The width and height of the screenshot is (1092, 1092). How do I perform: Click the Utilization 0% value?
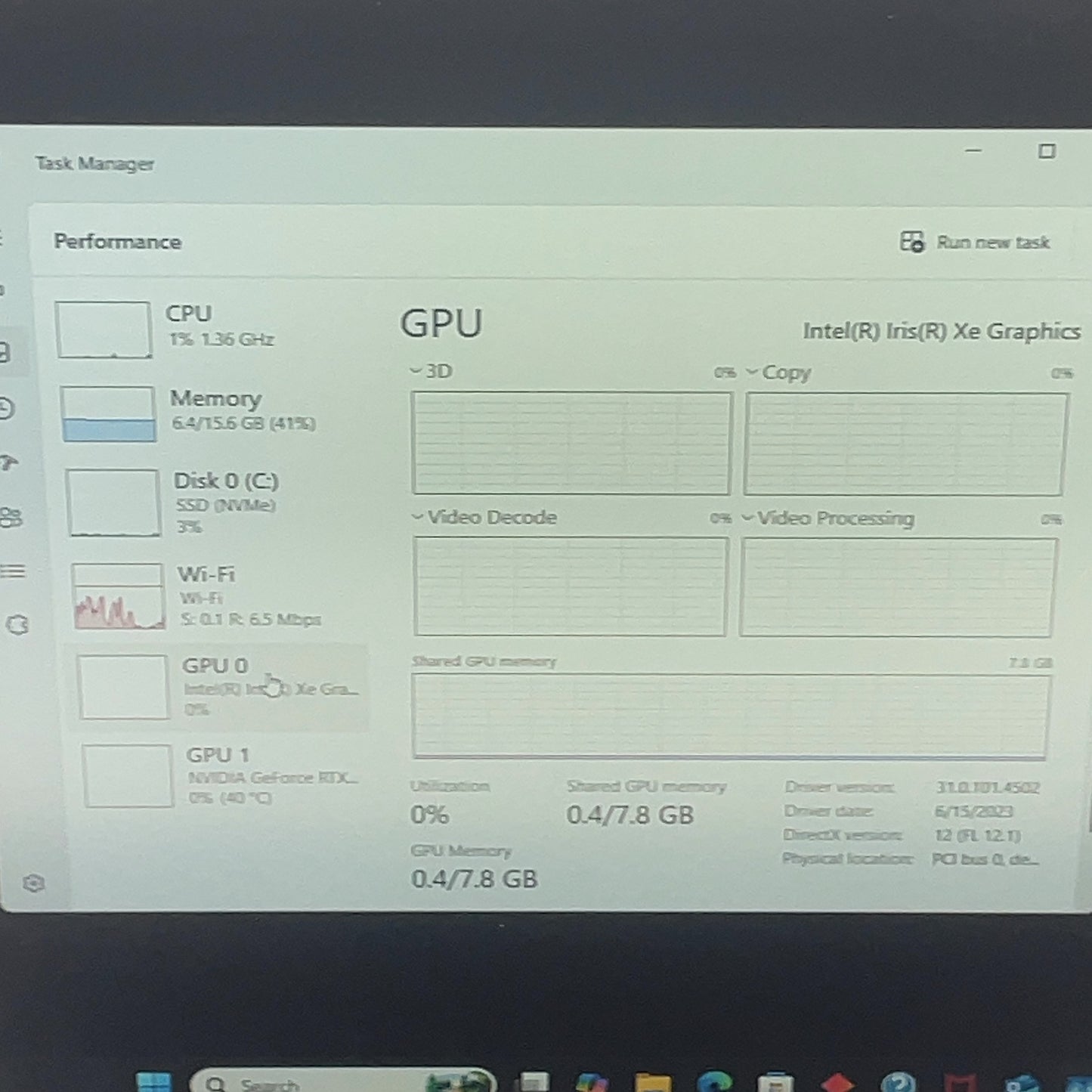coord(429,815)
